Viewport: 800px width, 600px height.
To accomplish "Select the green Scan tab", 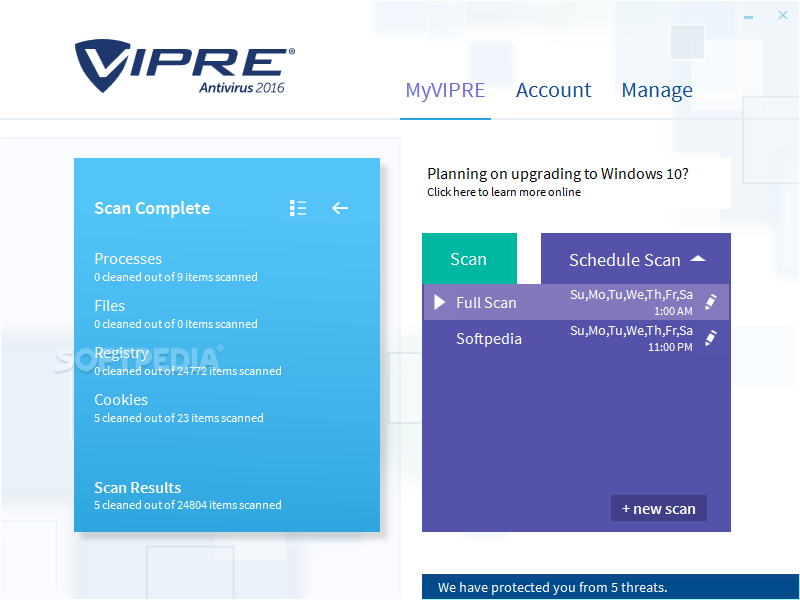I will [x=469, y=259].
